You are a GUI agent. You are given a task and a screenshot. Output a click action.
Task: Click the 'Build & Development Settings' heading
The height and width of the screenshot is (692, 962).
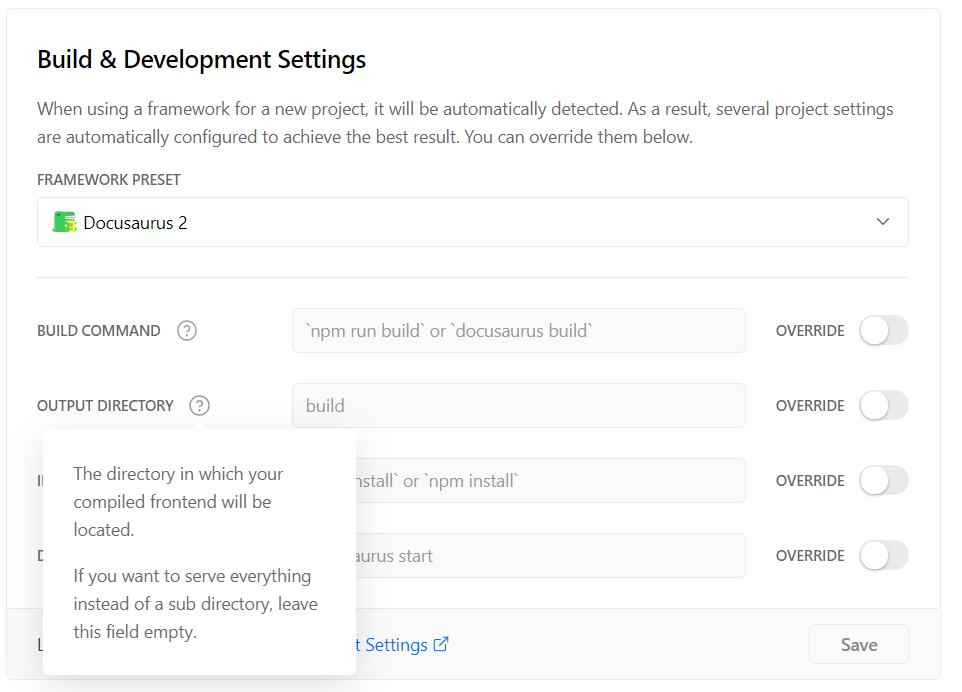[x=201, y=60]
